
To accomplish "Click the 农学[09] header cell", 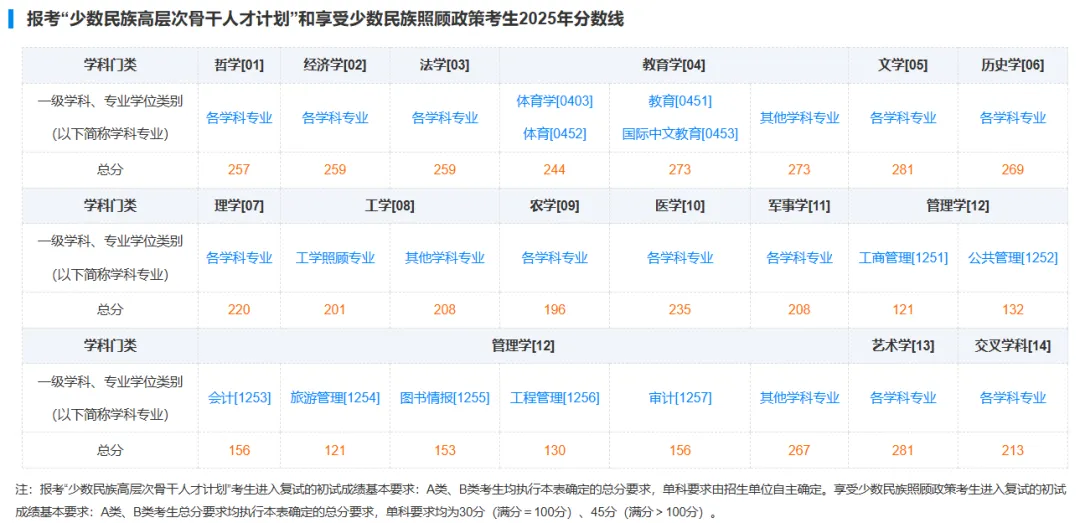I will click(554, 205).
